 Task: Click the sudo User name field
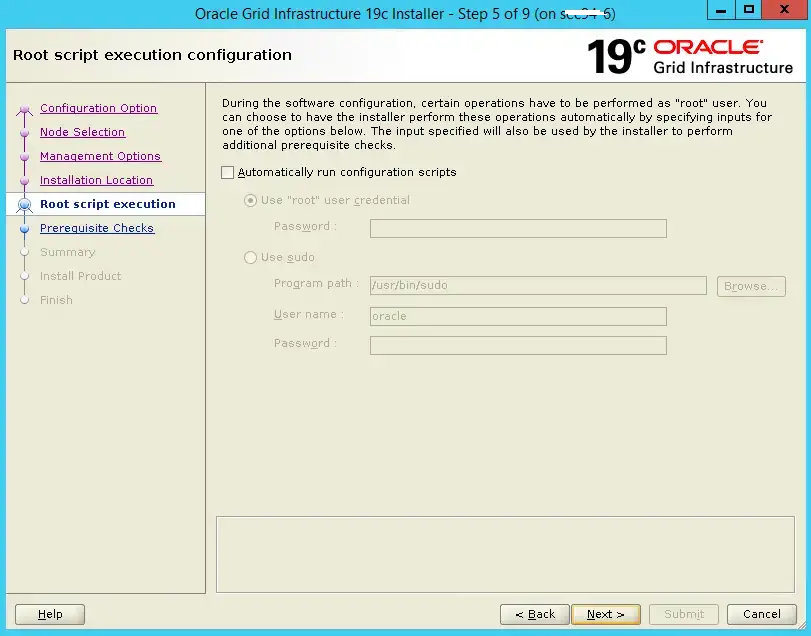click(x=518, y=316)
